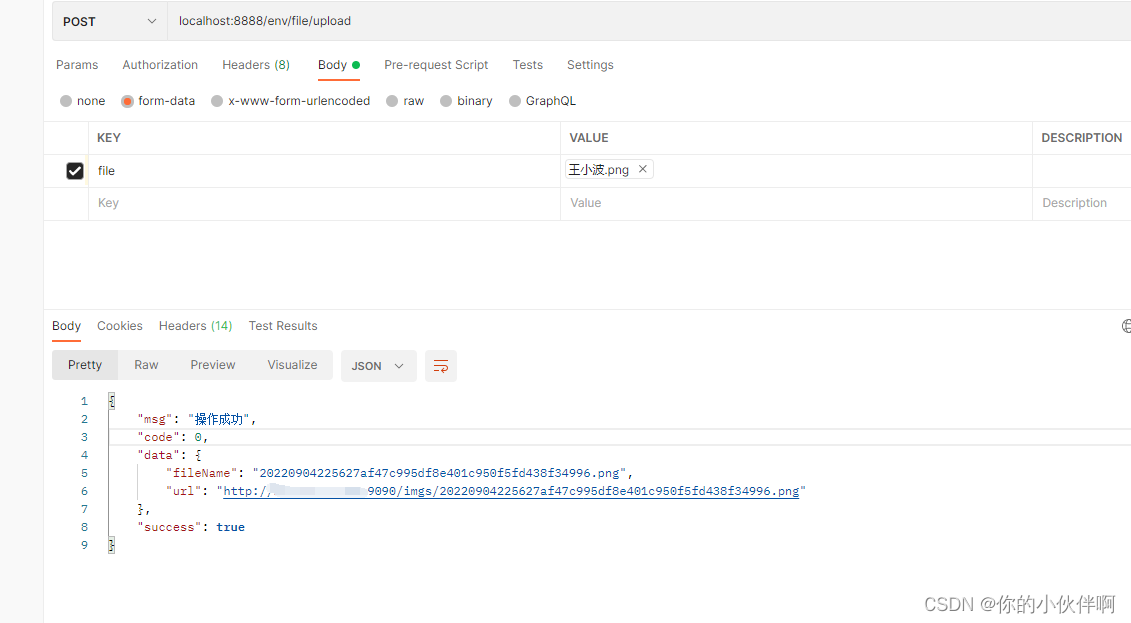Image resolution: width=1131 pixels, height=623 pixels.
Task: Click the wrap lines icon in response toolbar
Action: (x=440, y=365)
